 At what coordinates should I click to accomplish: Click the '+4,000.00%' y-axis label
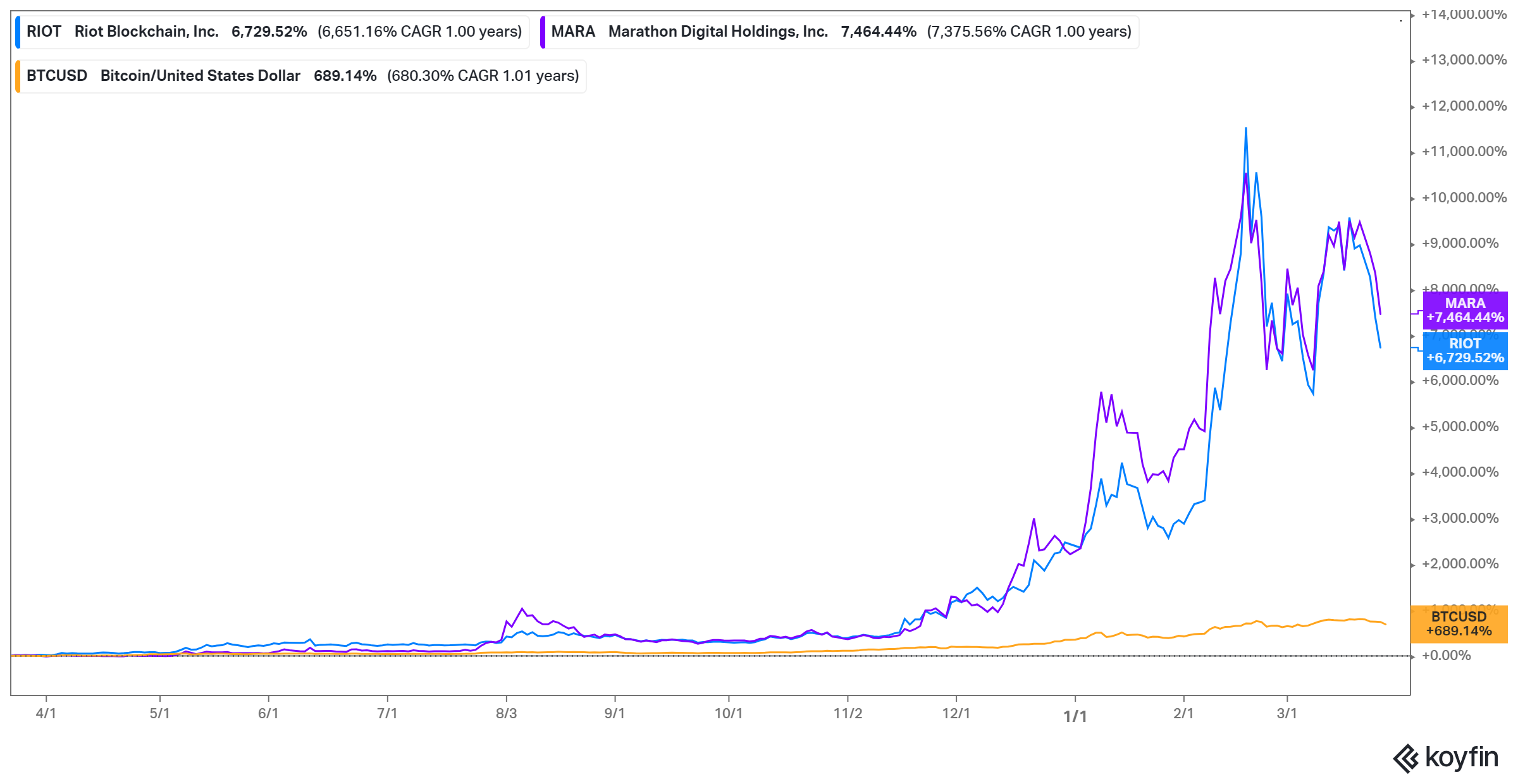1460,472
